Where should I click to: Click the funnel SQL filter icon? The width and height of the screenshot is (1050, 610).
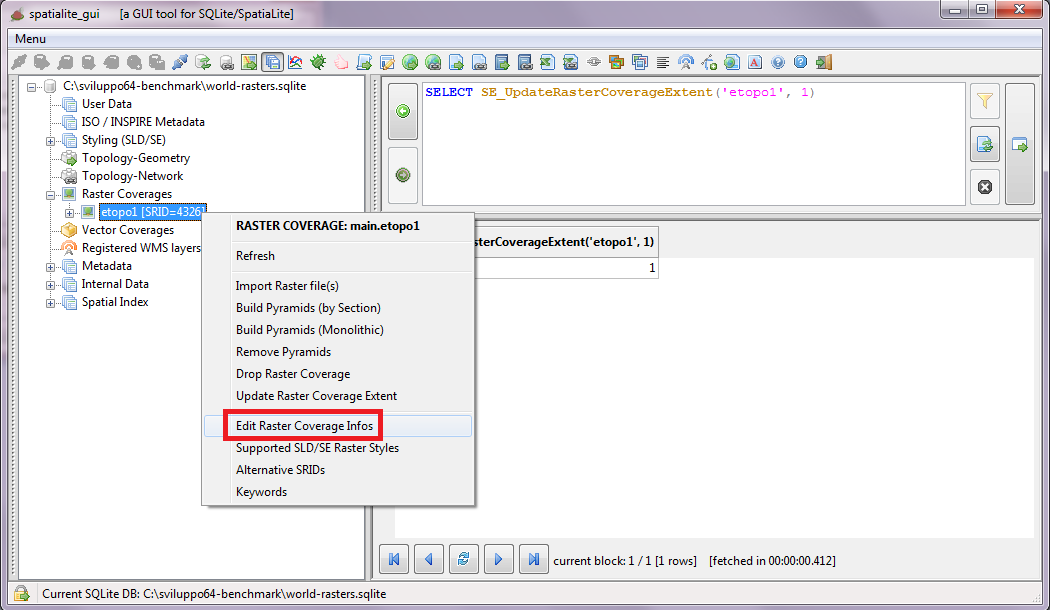[984, 101]
